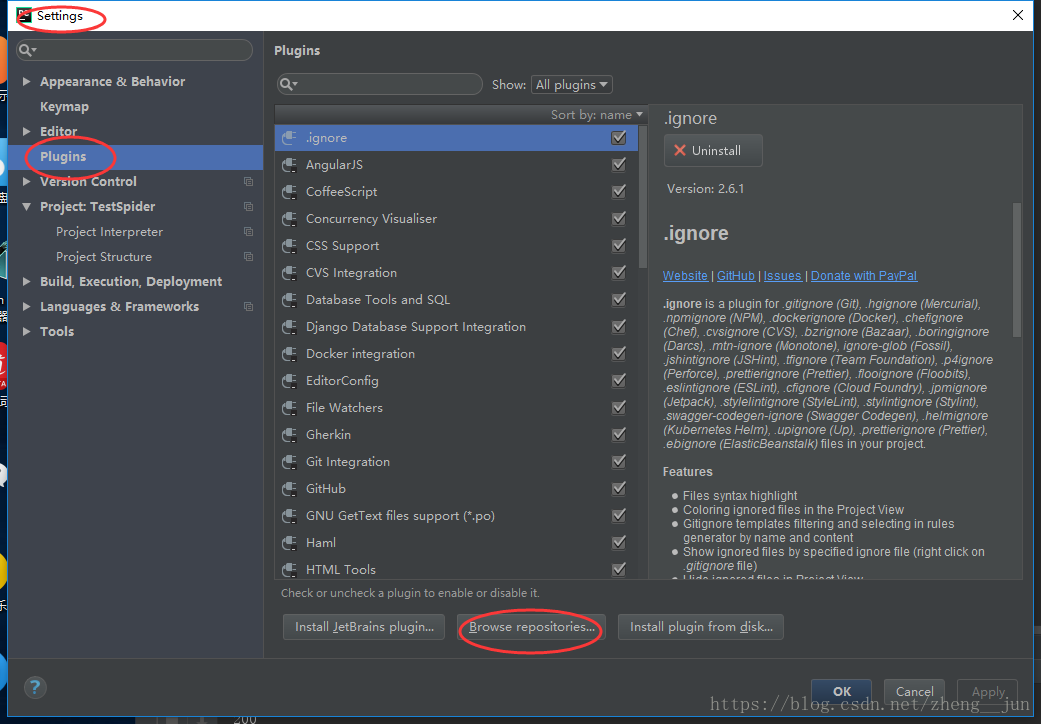Toggle the CoffeeScript plugin checkbox

click(x=619, y=192)
